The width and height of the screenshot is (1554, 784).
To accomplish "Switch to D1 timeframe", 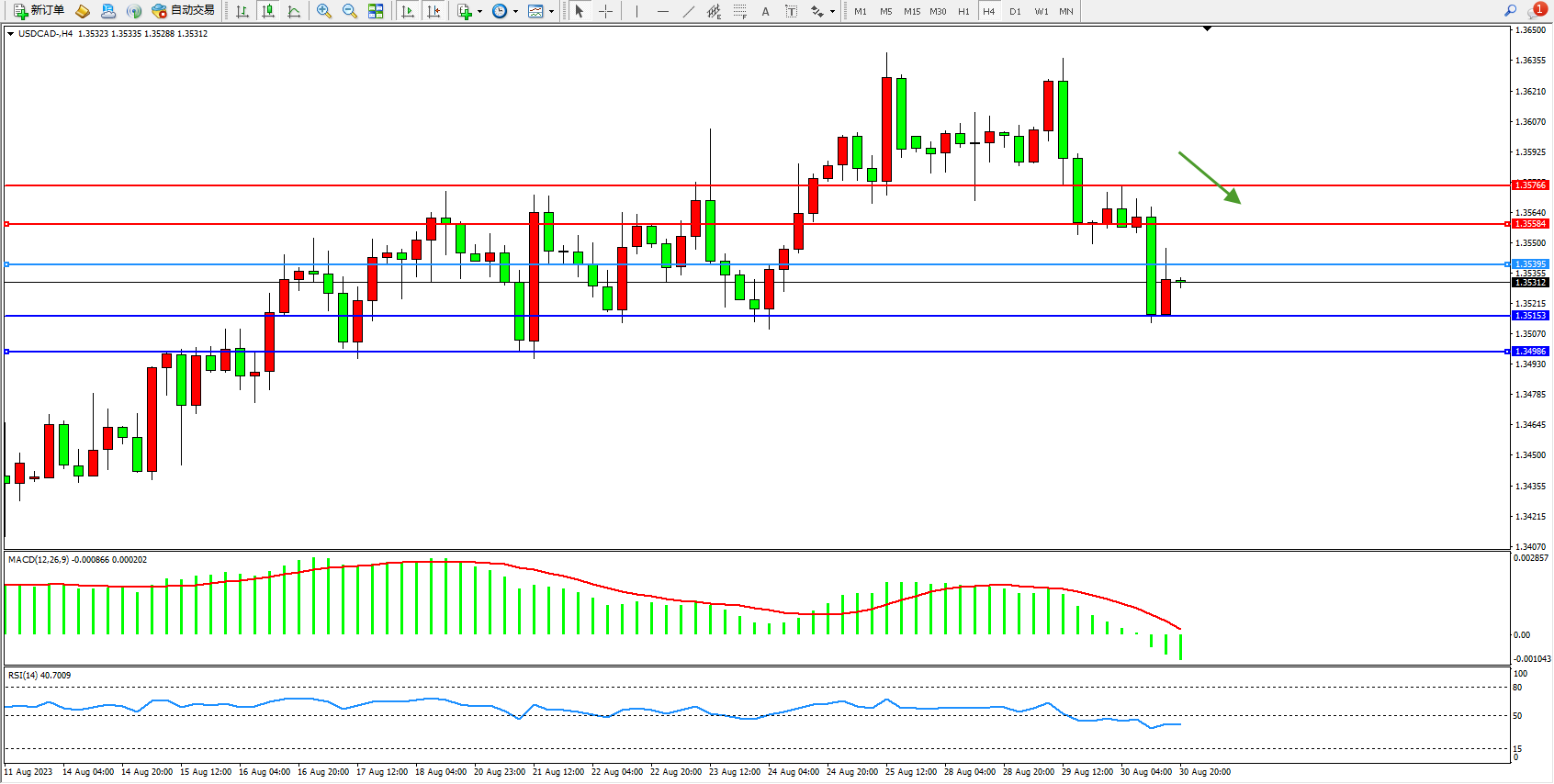I will pyautogui.click(x=1015, y=11).
